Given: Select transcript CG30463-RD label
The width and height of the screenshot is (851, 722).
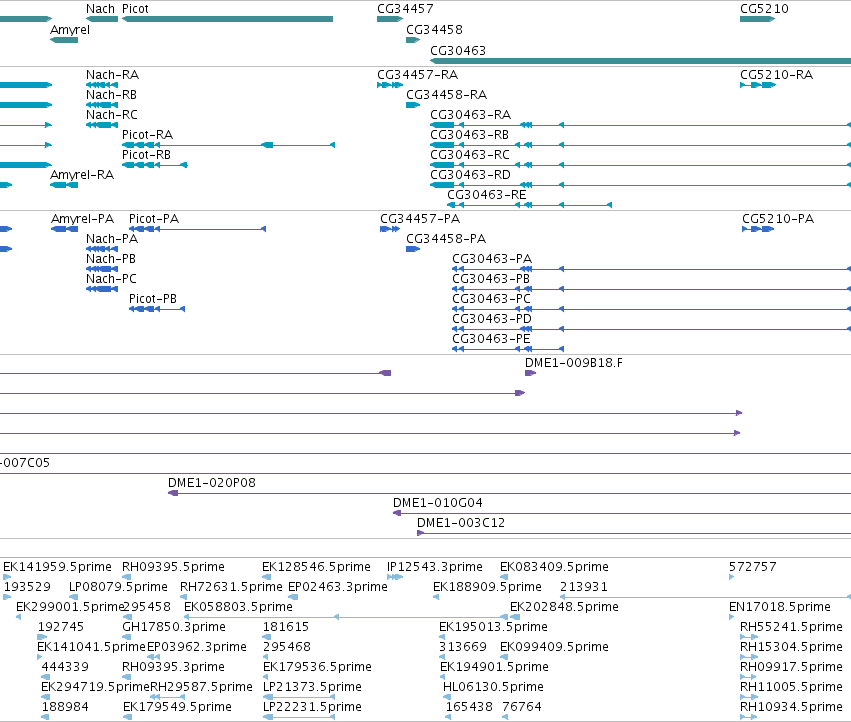Looking at the screenshot, I should [471, 175].
